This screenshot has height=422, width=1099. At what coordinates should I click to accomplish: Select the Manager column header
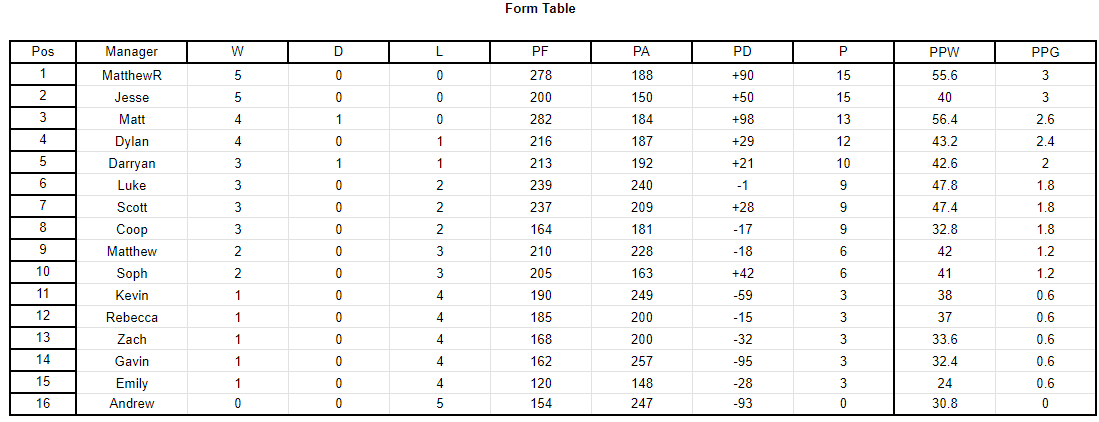click(x=132, y=52)
